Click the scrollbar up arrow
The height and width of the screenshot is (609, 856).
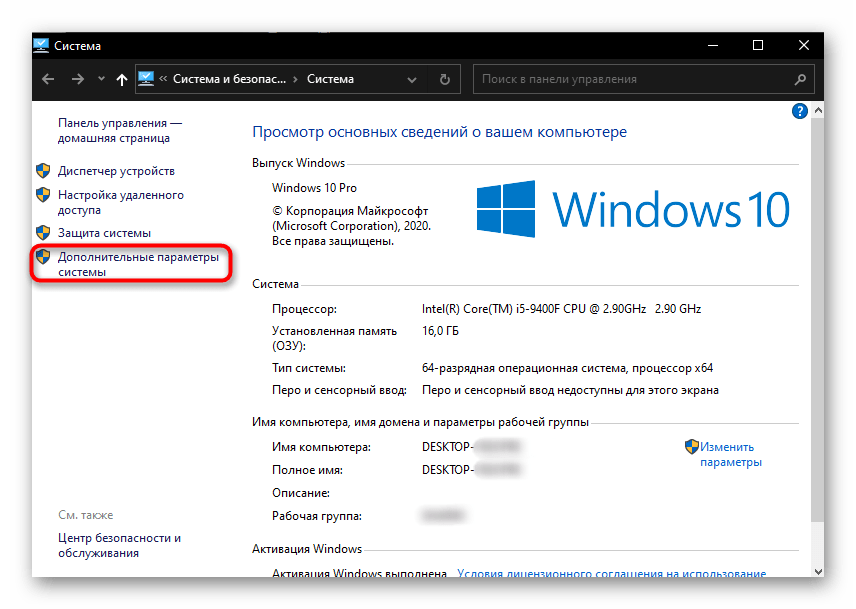click(x=818, y=110)
